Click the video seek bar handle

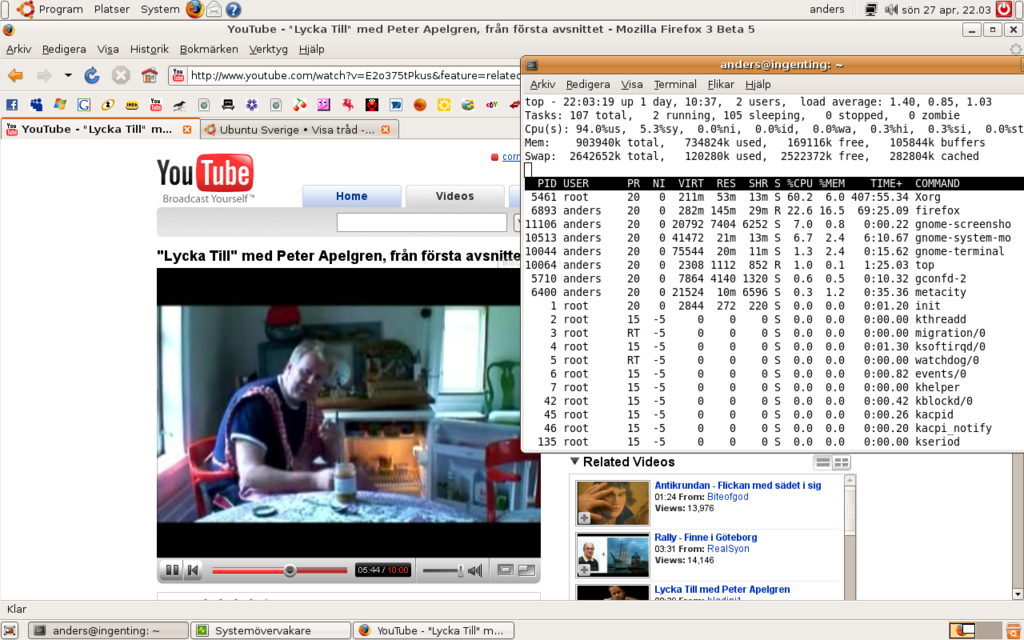coord(290,571)
